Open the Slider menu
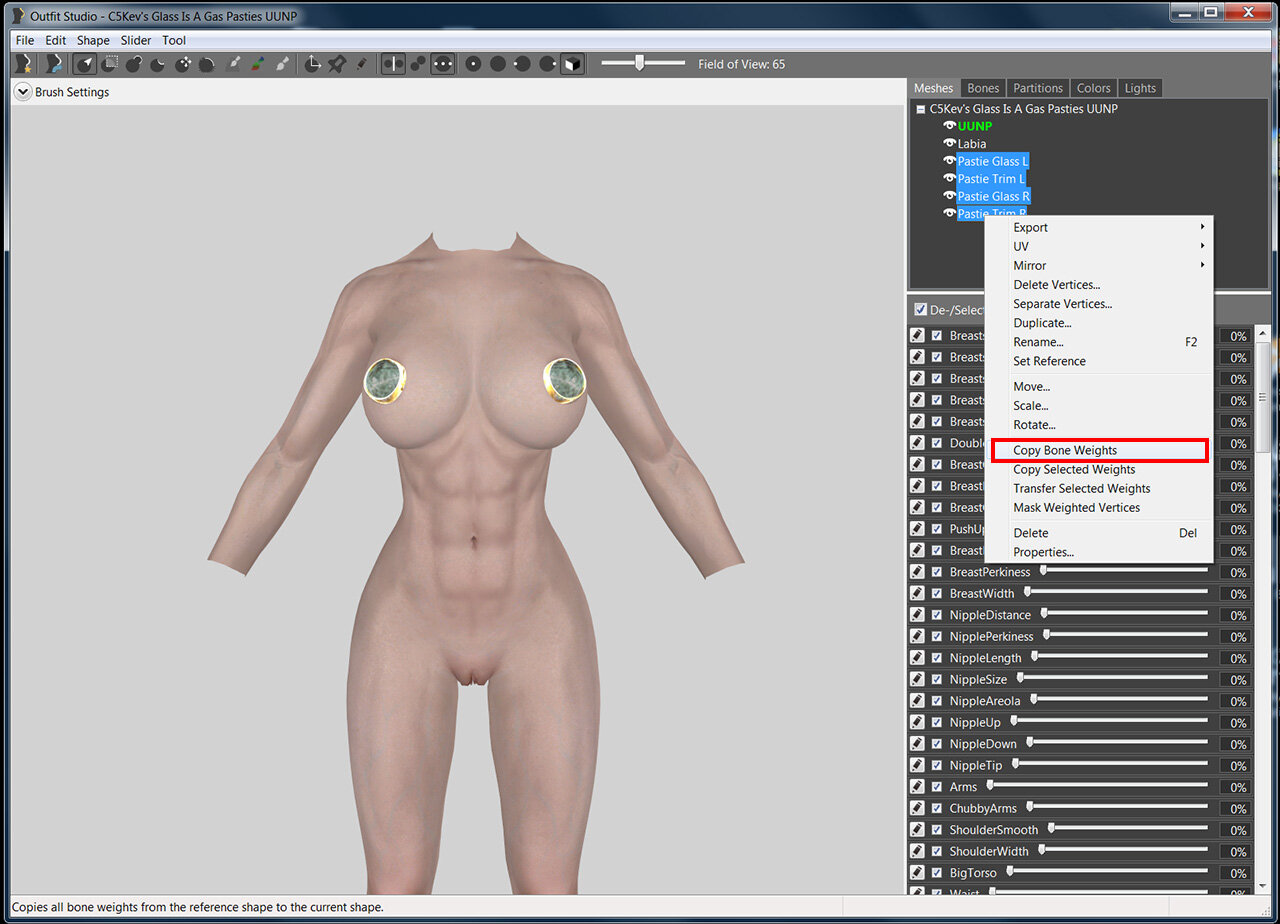The image size is (1280, 924). (x=136, y=40)
